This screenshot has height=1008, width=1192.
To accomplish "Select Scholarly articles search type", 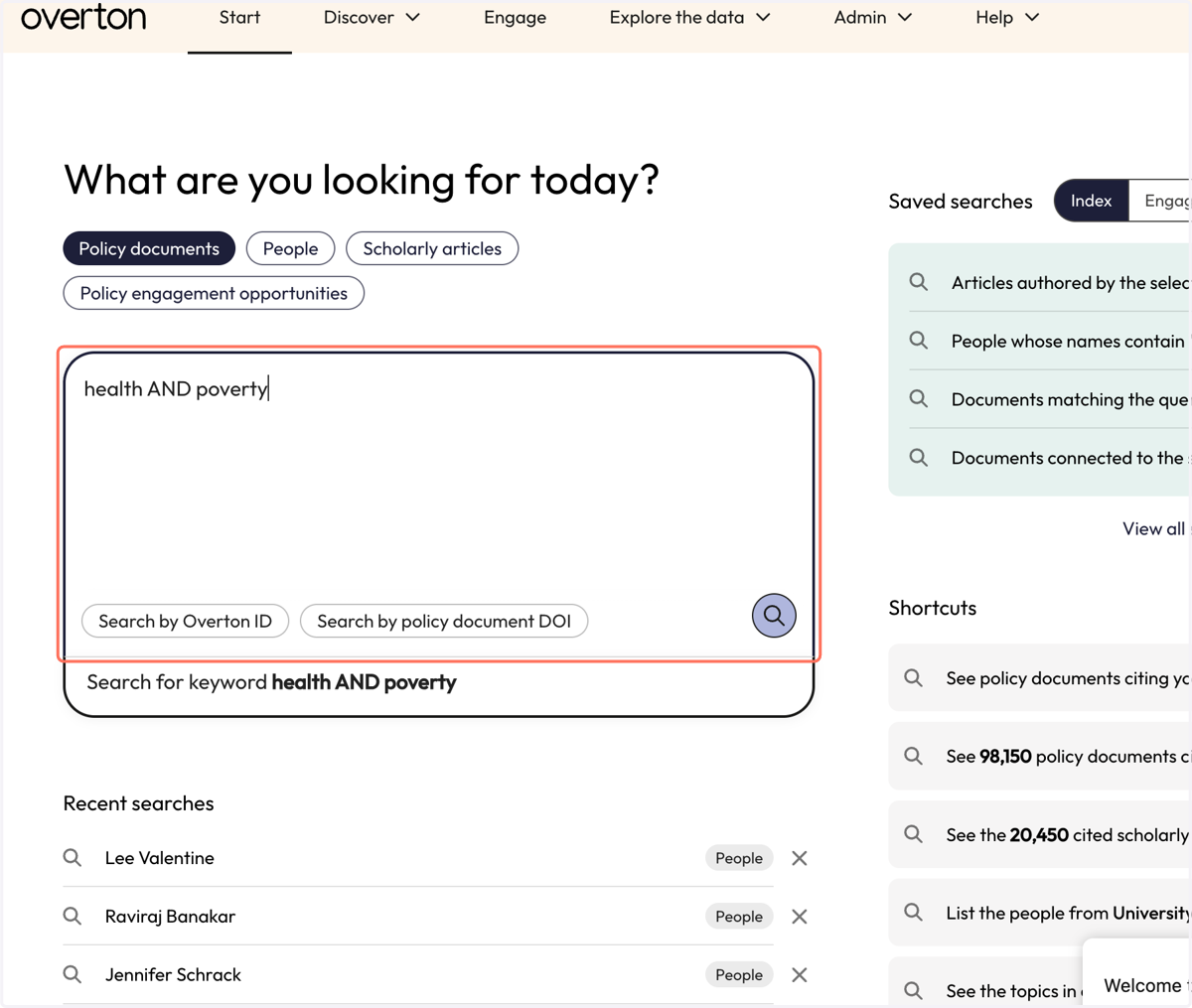I will click(432, 248).
